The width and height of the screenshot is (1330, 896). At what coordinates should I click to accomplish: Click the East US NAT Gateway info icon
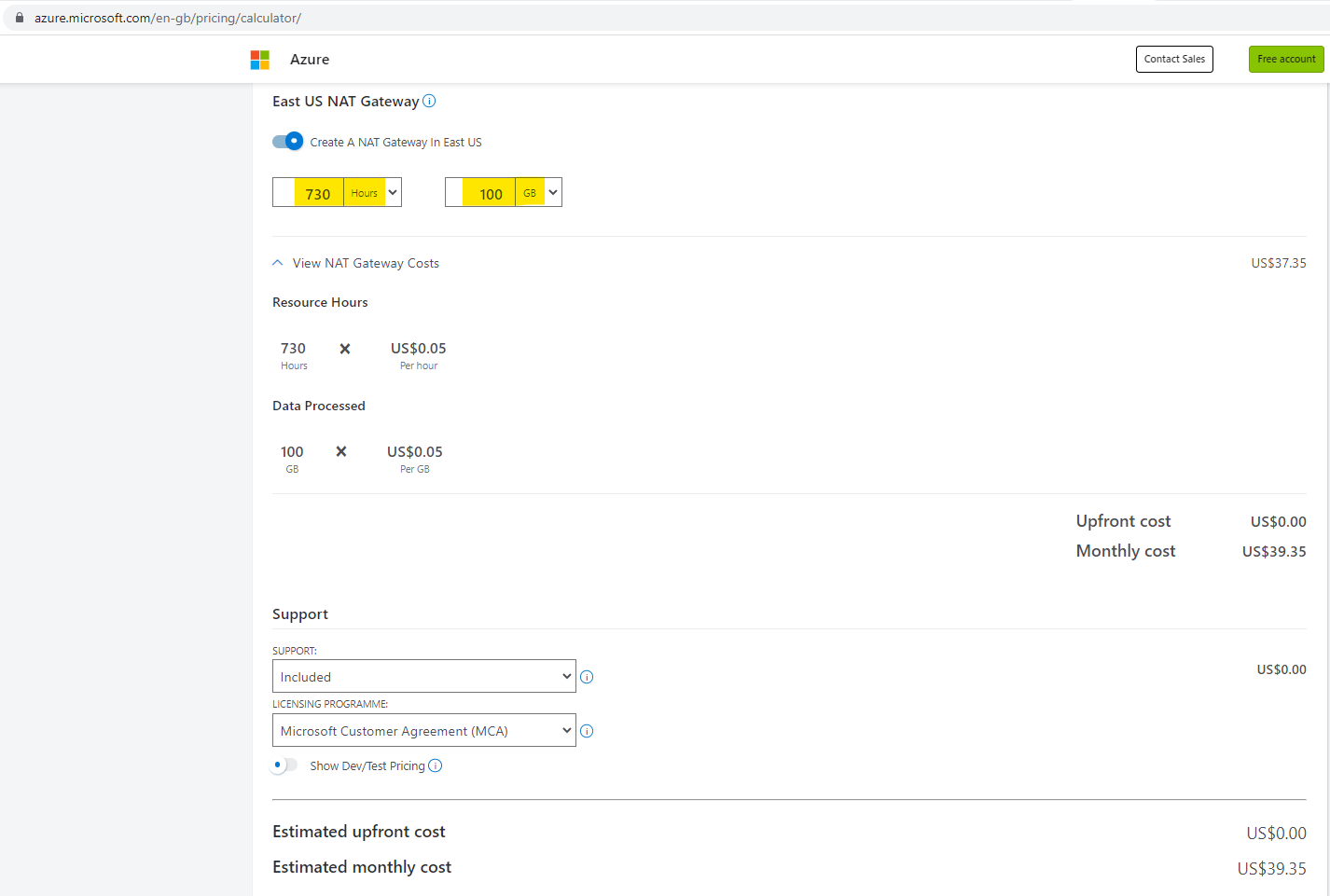point(429,101)
